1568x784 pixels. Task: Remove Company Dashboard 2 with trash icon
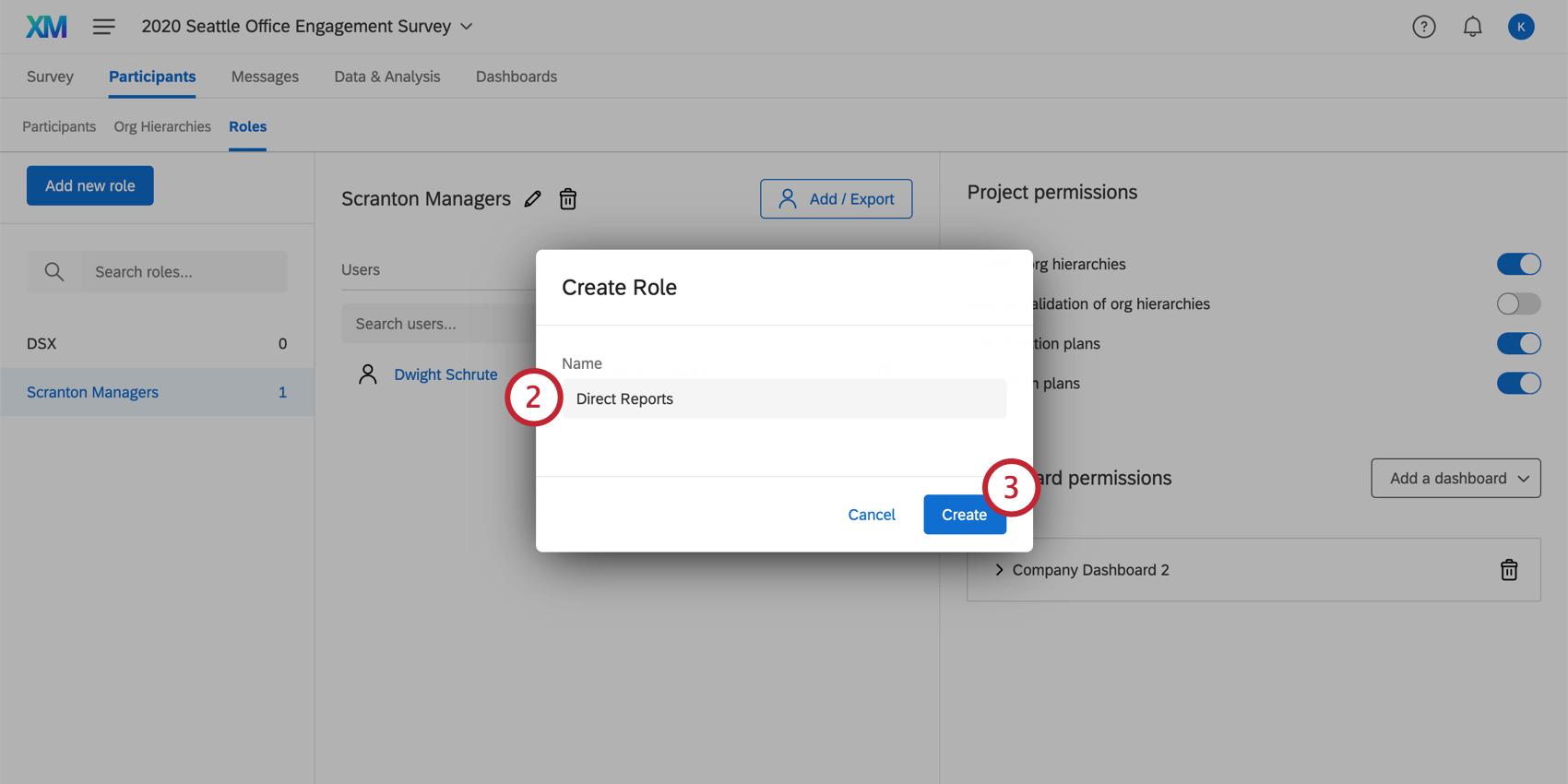pyautogui.click(x=1509, y=570)
